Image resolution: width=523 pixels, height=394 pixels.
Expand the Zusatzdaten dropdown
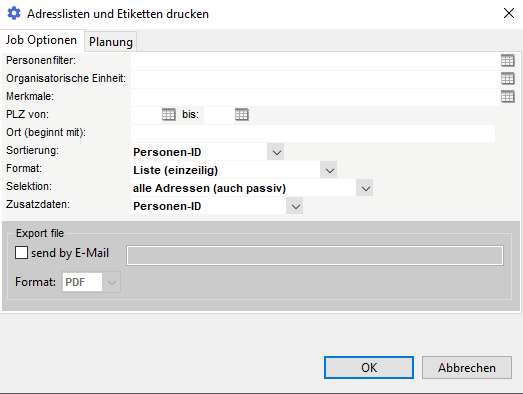coord(295,206)
